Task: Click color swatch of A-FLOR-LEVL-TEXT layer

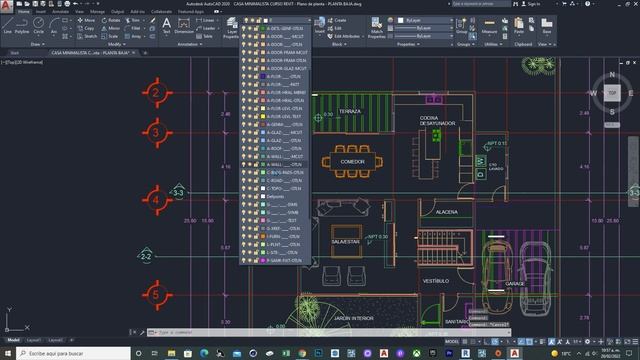Action: pyautogui.click(x=263, y=116)
